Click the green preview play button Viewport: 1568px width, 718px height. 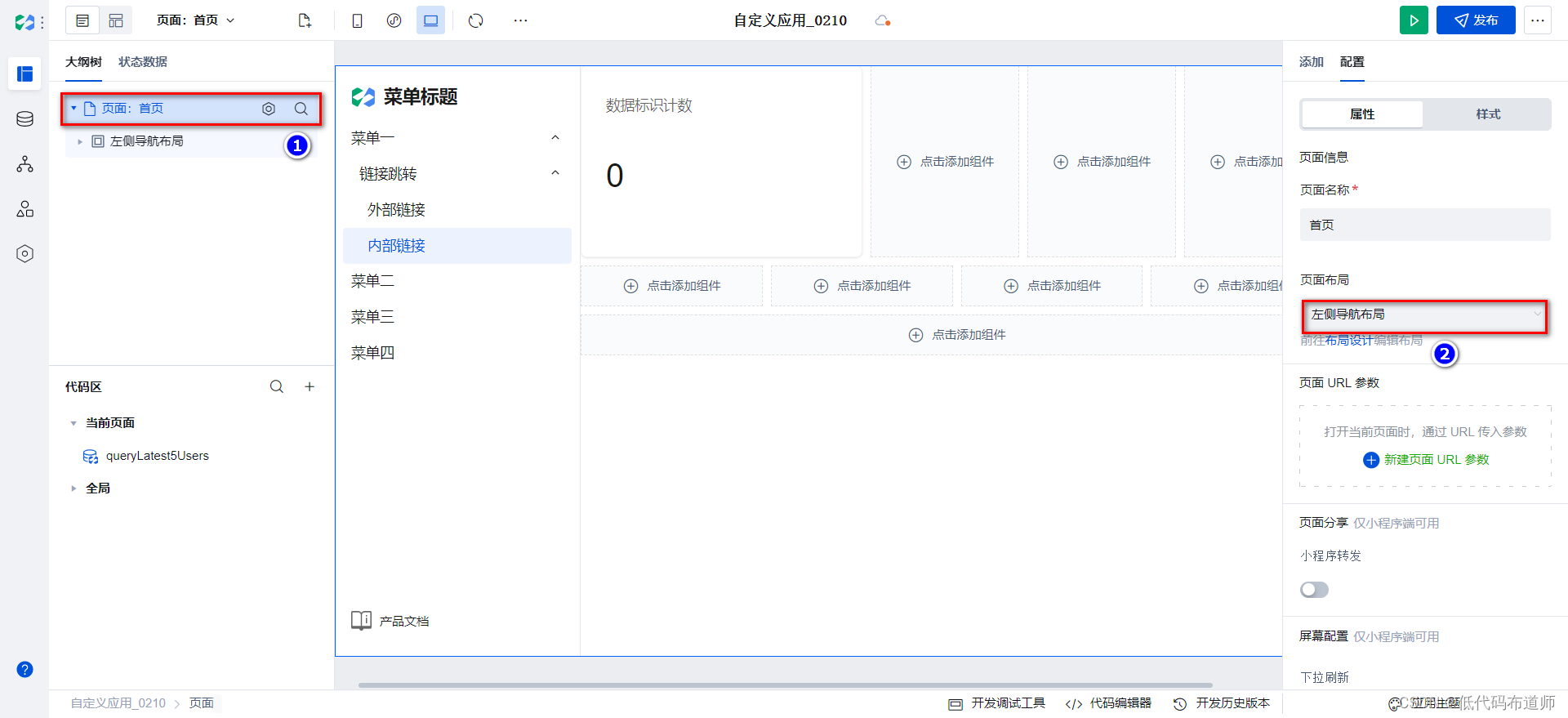(1414, 20)
